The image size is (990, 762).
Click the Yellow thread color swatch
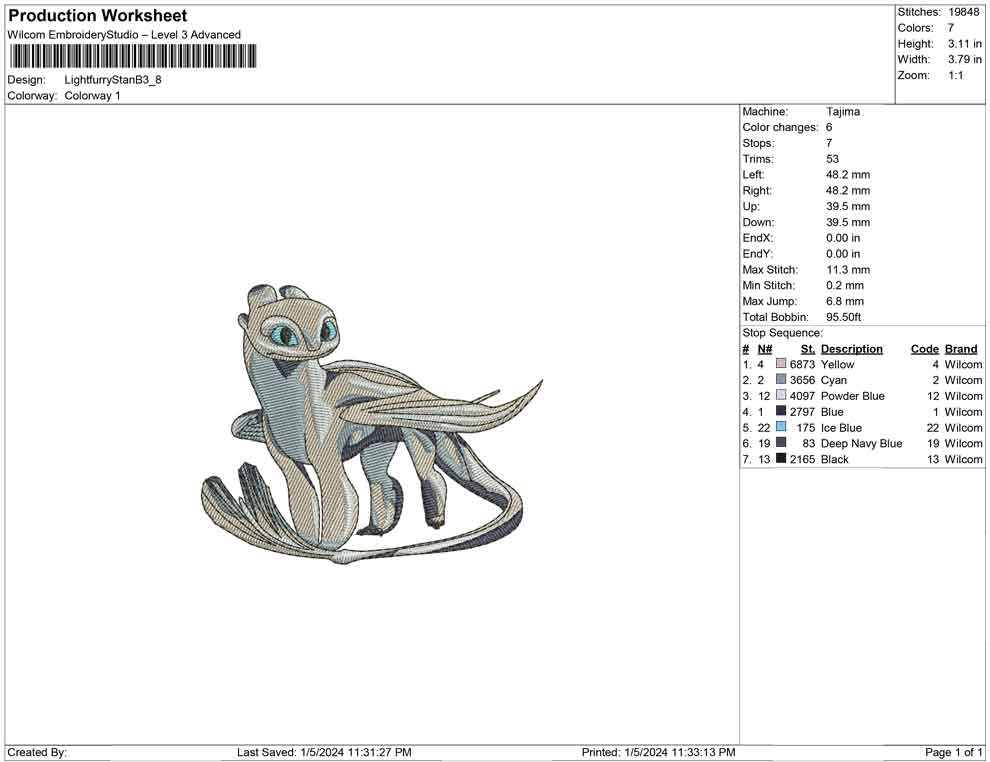point(781,364)
